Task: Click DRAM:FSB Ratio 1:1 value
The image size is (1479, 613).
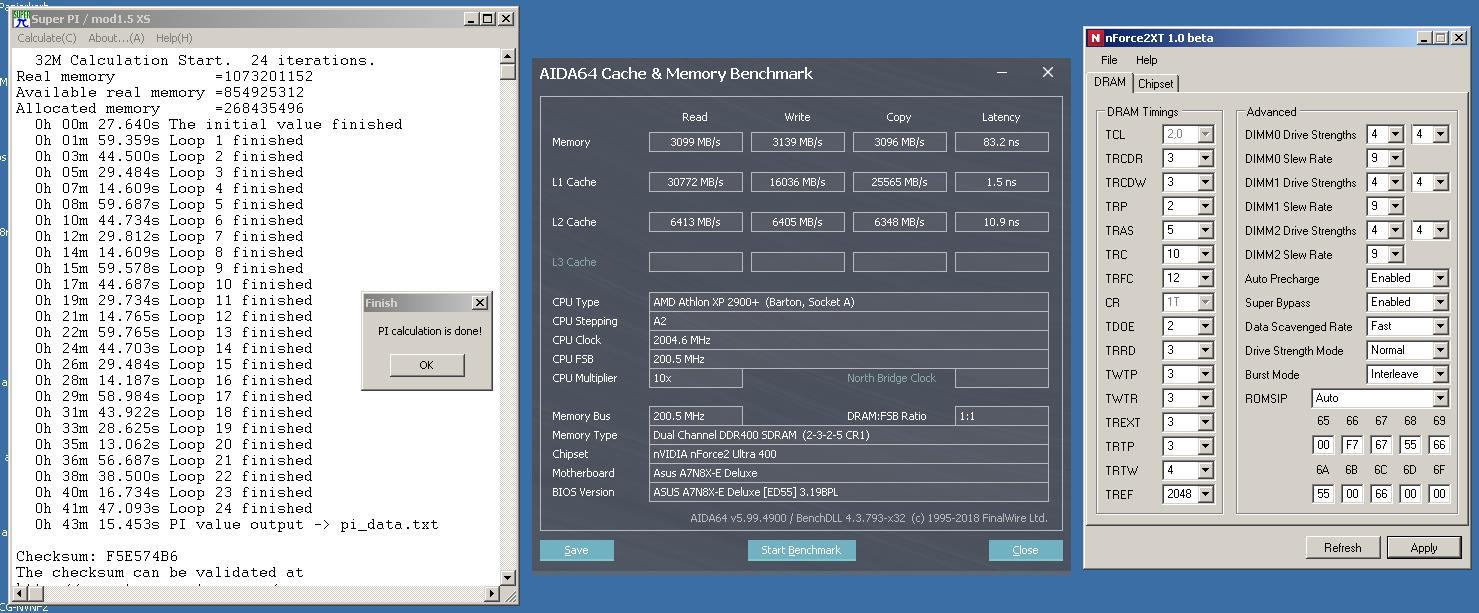Action: tap(1001, 416)
